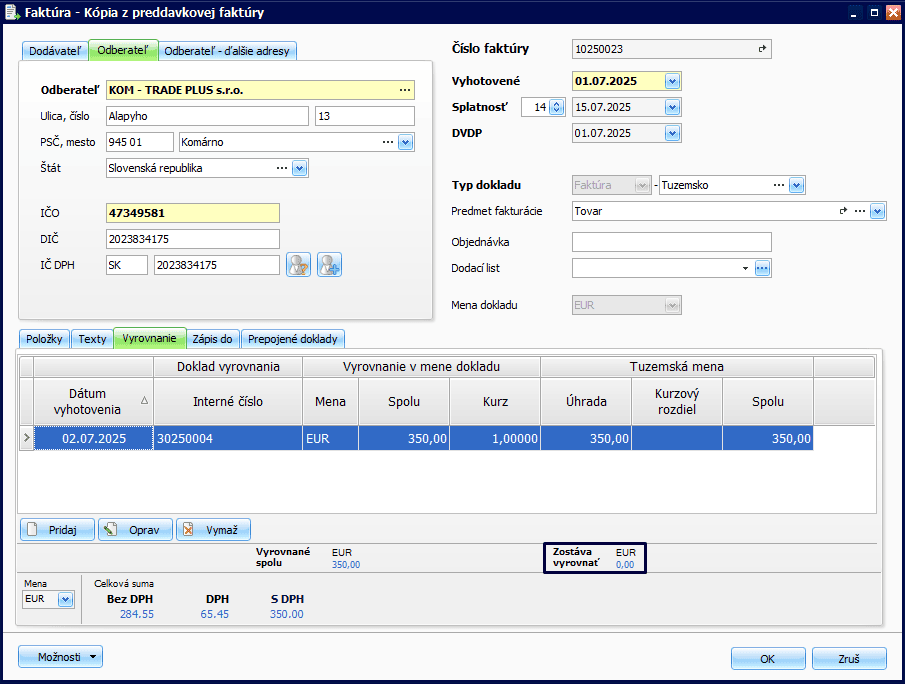905x684 pixels.
Task: Click the ellipsis in the Komárno city field
Action: 387,142
